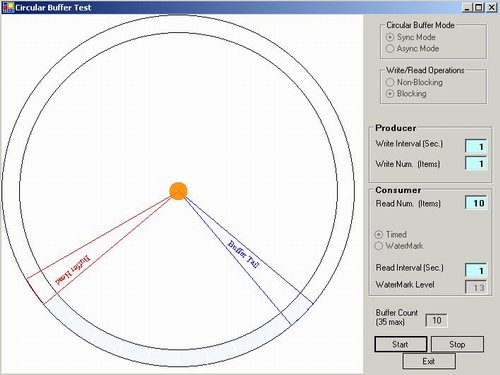This screenshot has height=375, width=500.
Task: Start the buffer test
Action: pyautogui.click(x=400, y=344)
